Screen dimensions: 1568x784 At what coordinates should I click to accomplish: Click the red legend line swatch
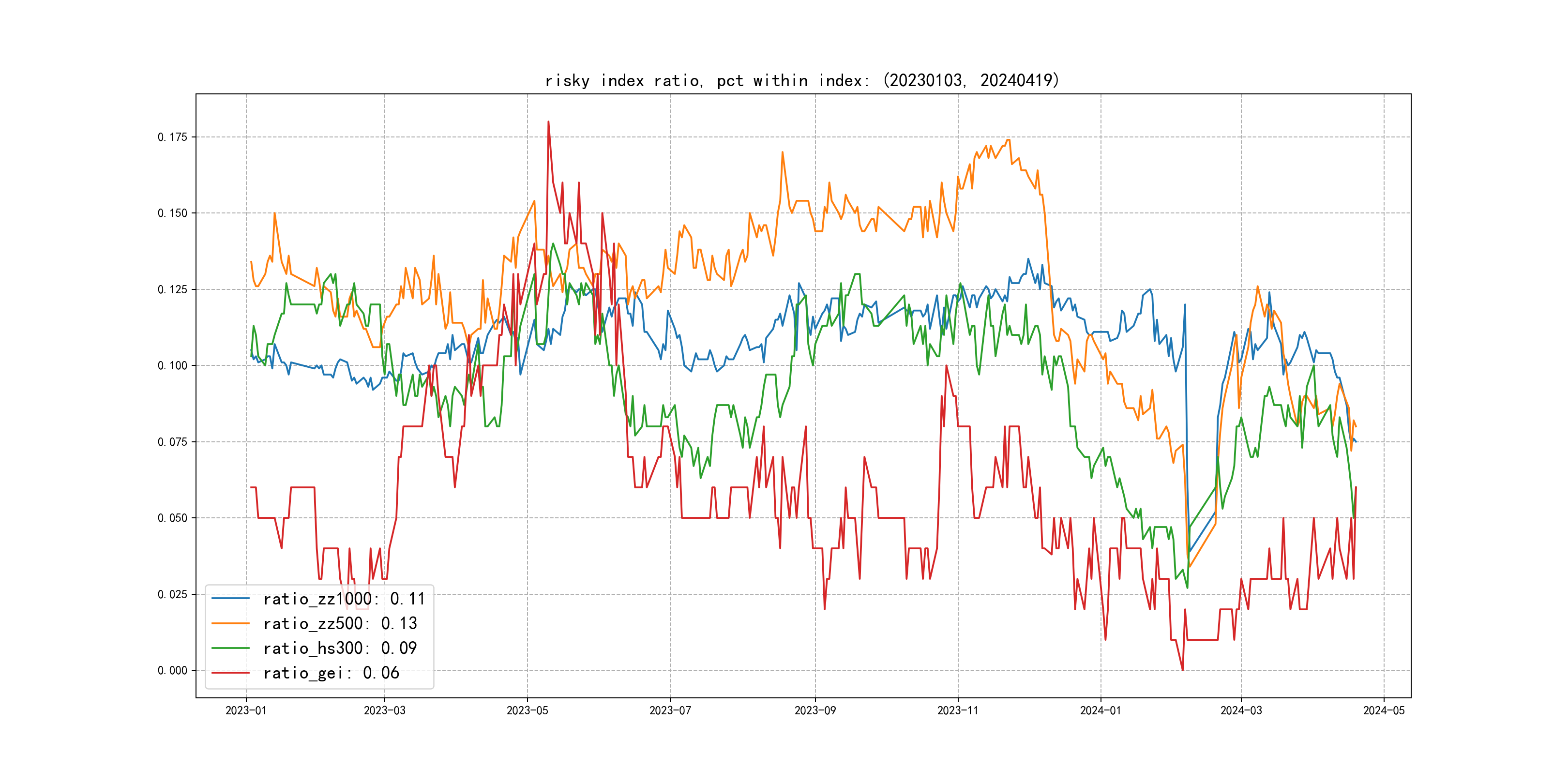[x=230, y=673]
